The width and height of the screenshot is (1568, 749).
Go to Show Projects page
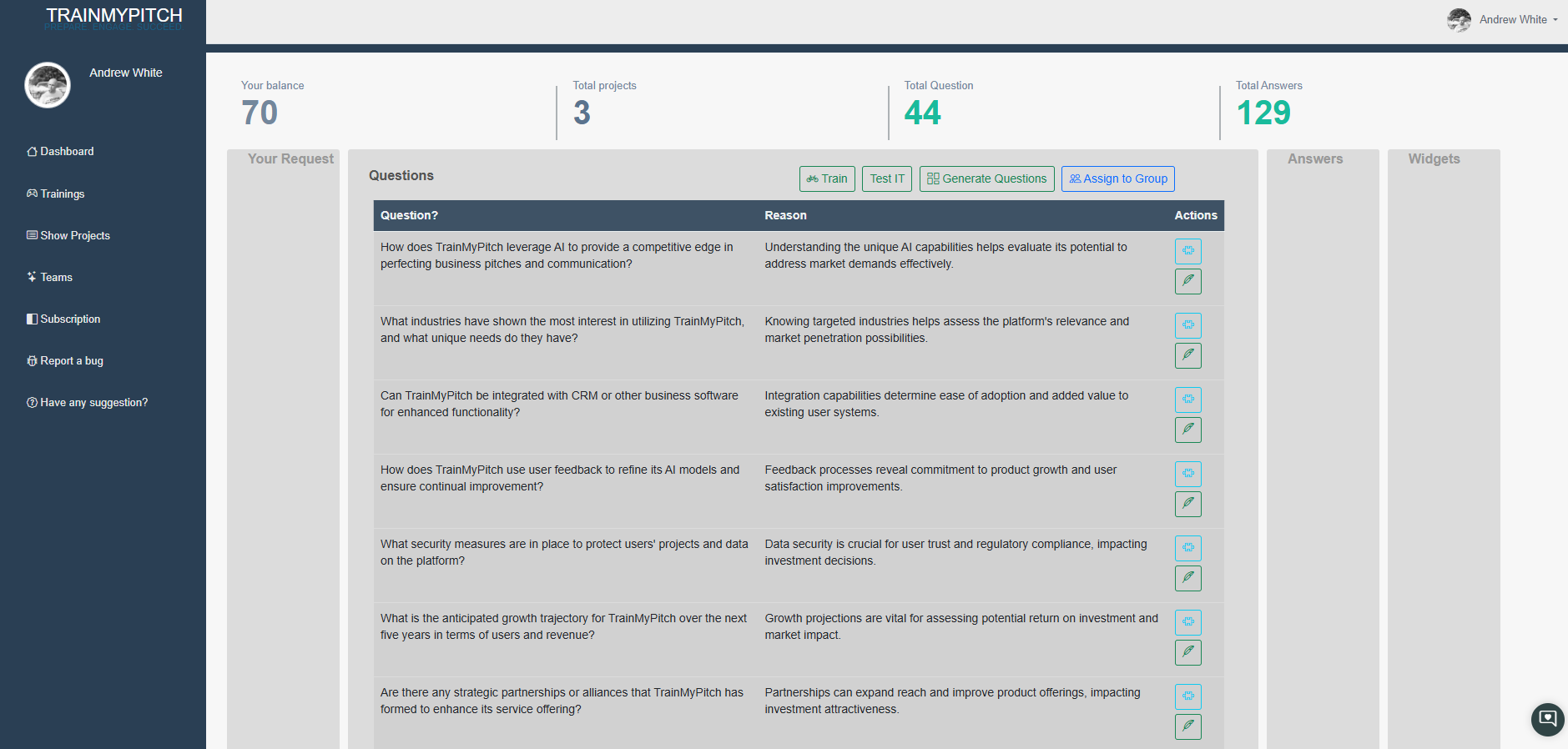(68, 235)
